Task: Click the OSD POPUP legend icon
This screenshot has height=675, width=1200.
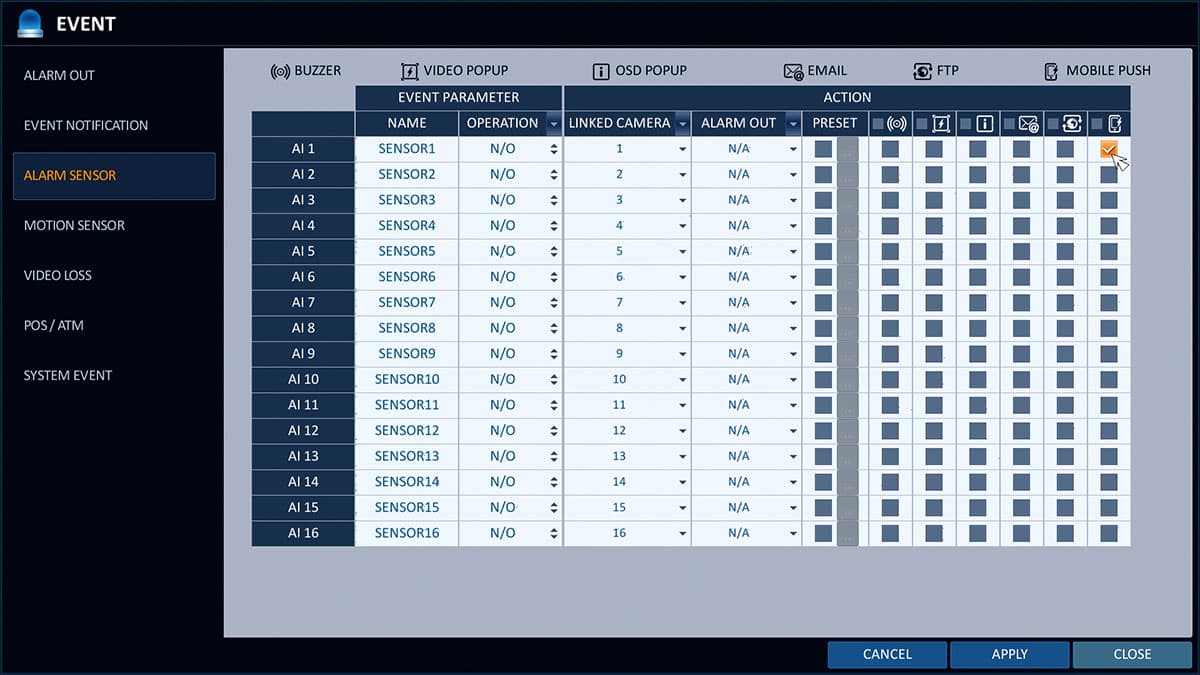Action: (600, 71)
